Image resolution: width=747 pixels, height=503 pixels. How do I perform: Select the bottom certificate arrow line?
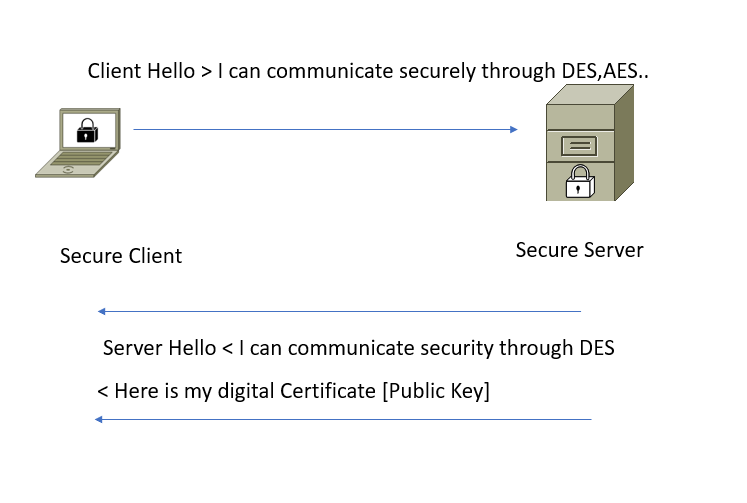(x=343, y=419)
